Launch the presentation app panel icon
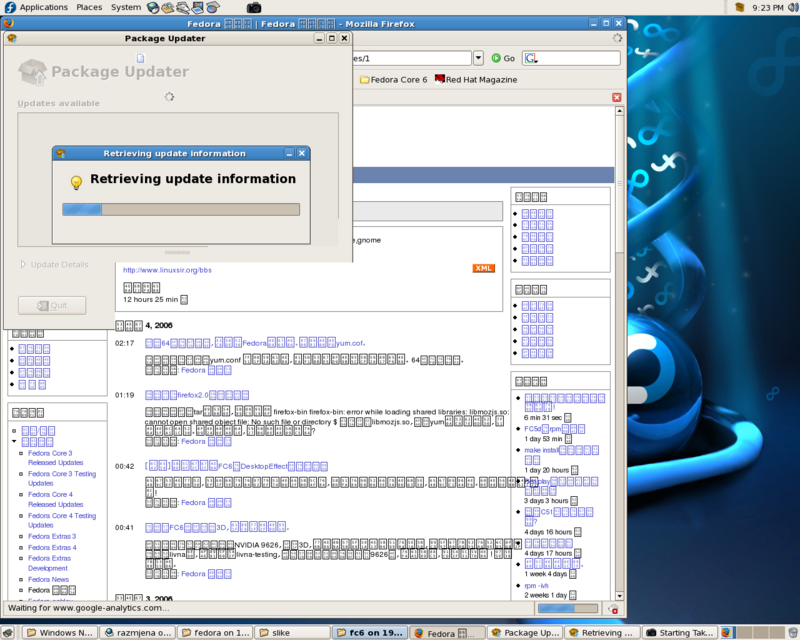Viewport: 800px width, 640px height. (x=198, y=7)
